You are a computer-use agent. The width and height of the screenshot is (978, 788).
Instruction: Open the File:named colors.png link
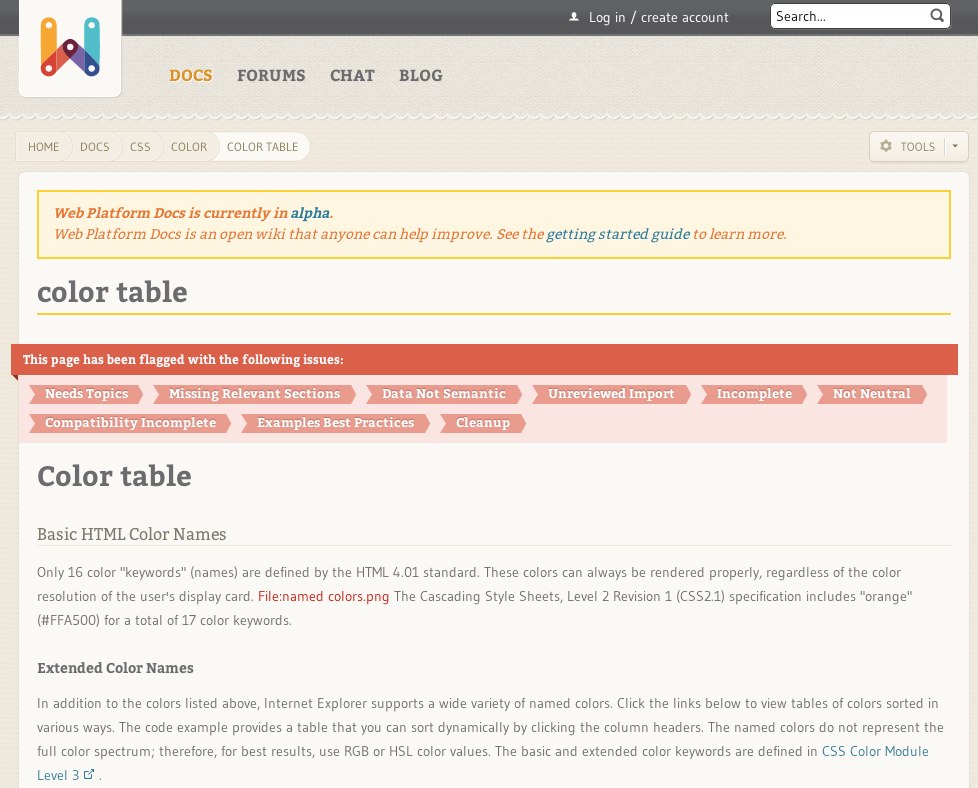coord(323,596)
